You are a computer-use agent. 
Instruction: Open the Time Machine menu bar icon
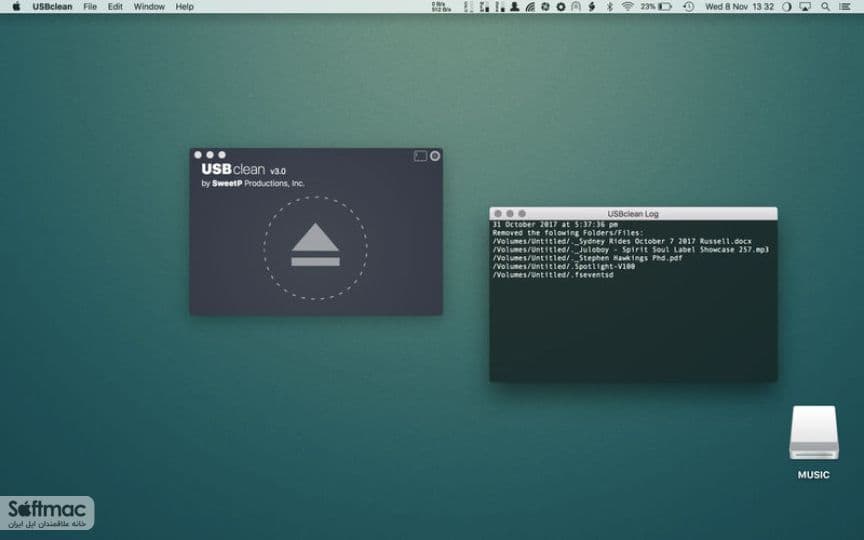click(x=689, y=7)
